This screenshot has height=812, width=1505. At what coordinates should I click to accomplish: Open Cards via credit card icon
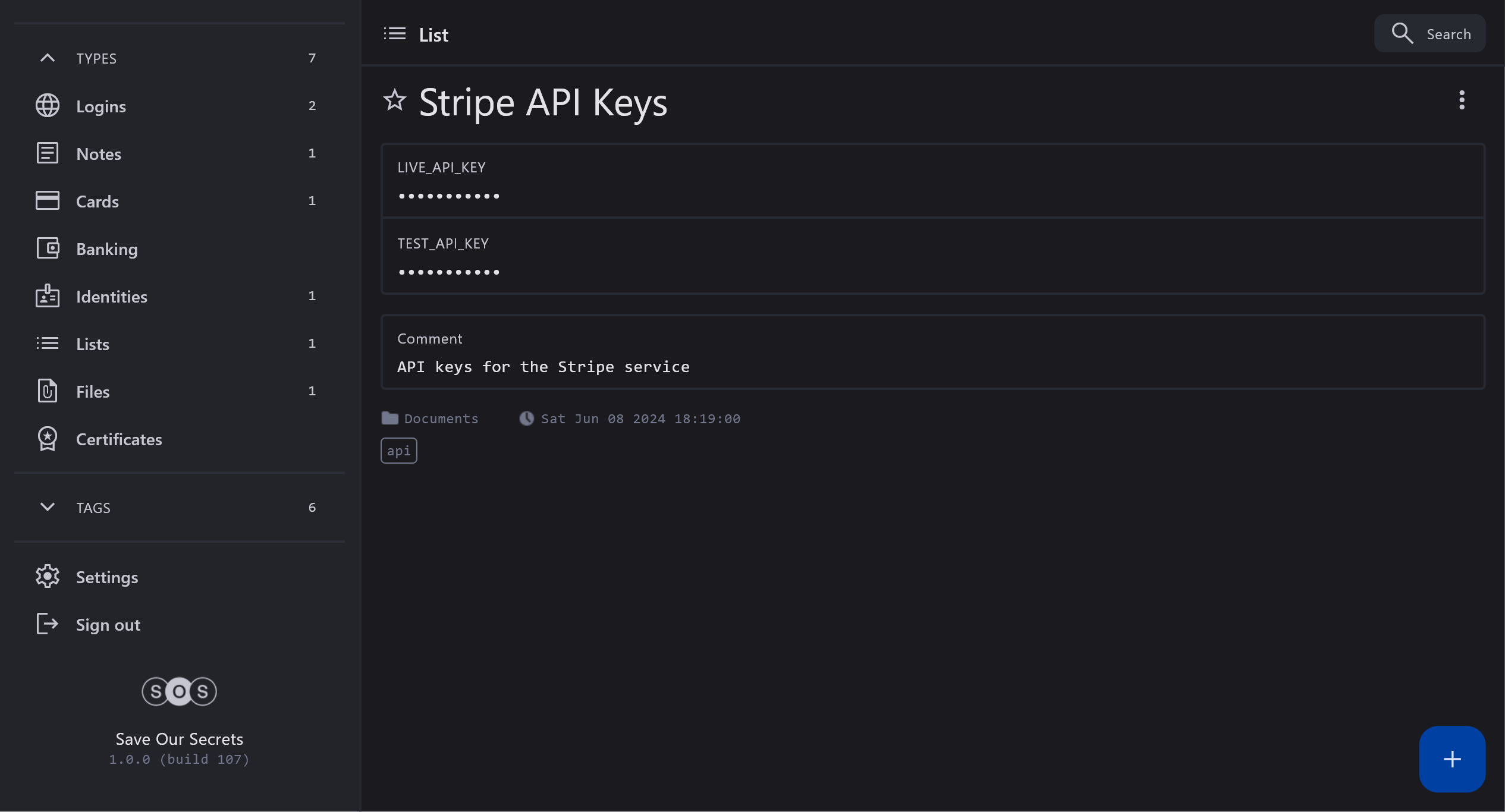(x=48, y=201)
